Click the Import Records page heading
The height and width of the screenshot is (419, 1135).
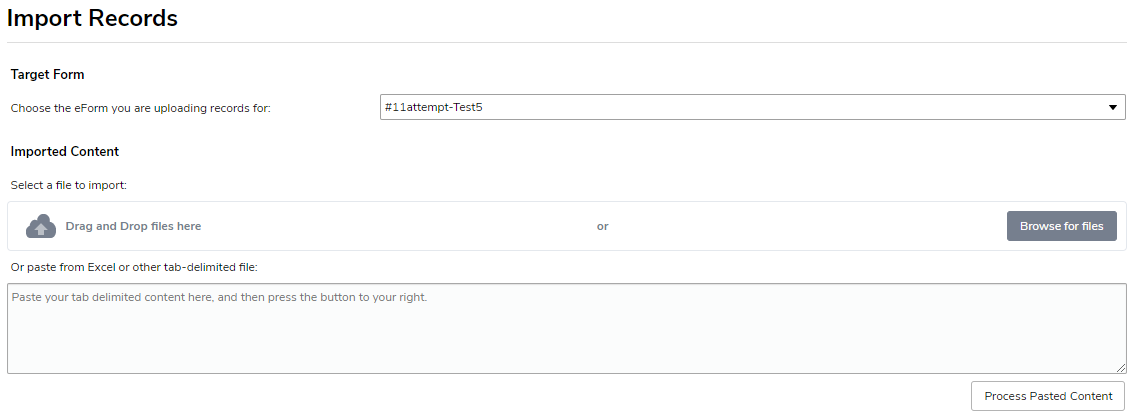(93, 18)
